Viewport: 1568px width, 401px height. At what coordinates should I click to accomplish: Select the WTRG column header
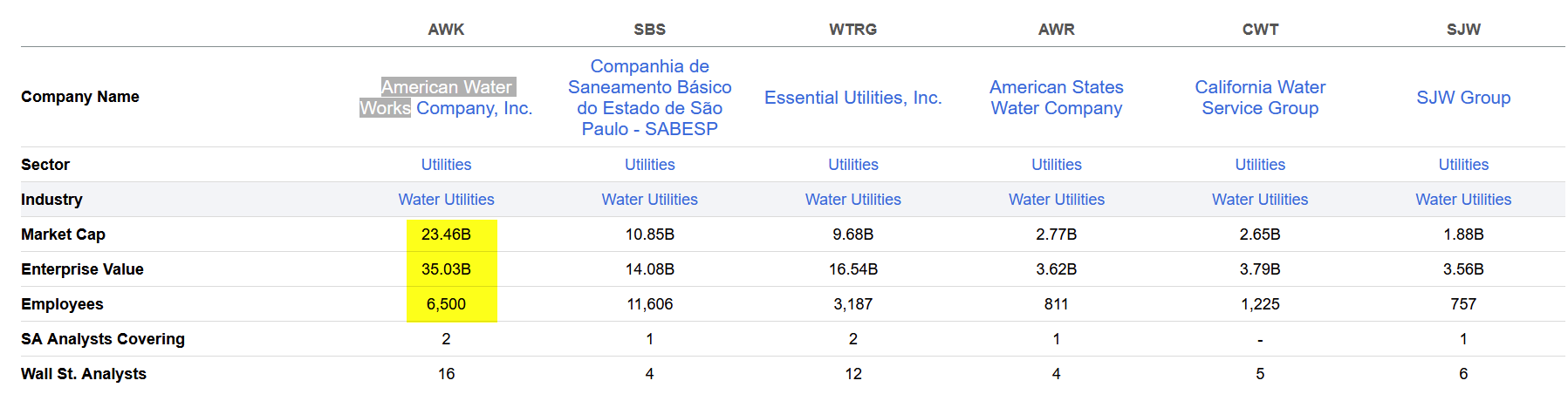[852, 30]
